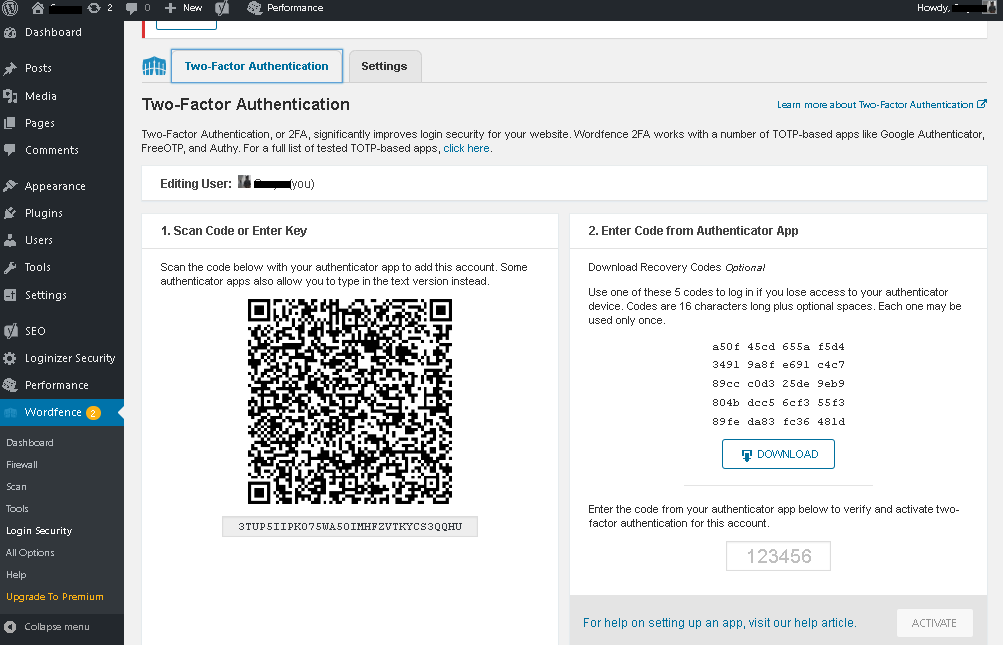
Task: Click the QR code image
Action: (350, 401)
